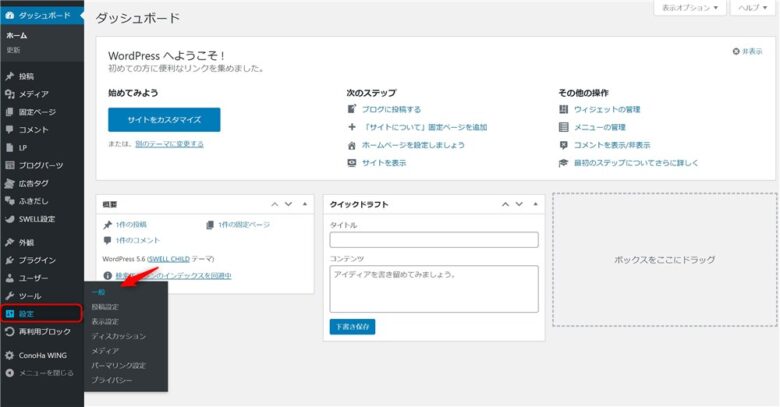Move 概要 panel down with arrow
Viewport: 780px width, 407px height.
[x=289, y=204]
